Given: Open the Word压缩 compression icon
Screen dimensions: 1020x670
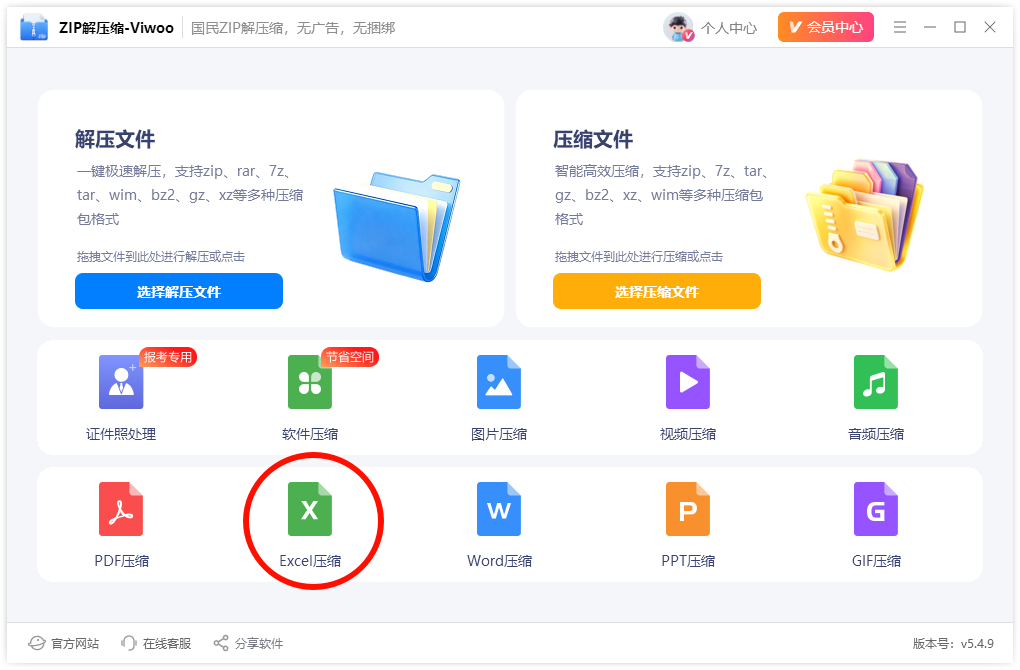Looking at the screenshot, I should click(x=499, y=509).
